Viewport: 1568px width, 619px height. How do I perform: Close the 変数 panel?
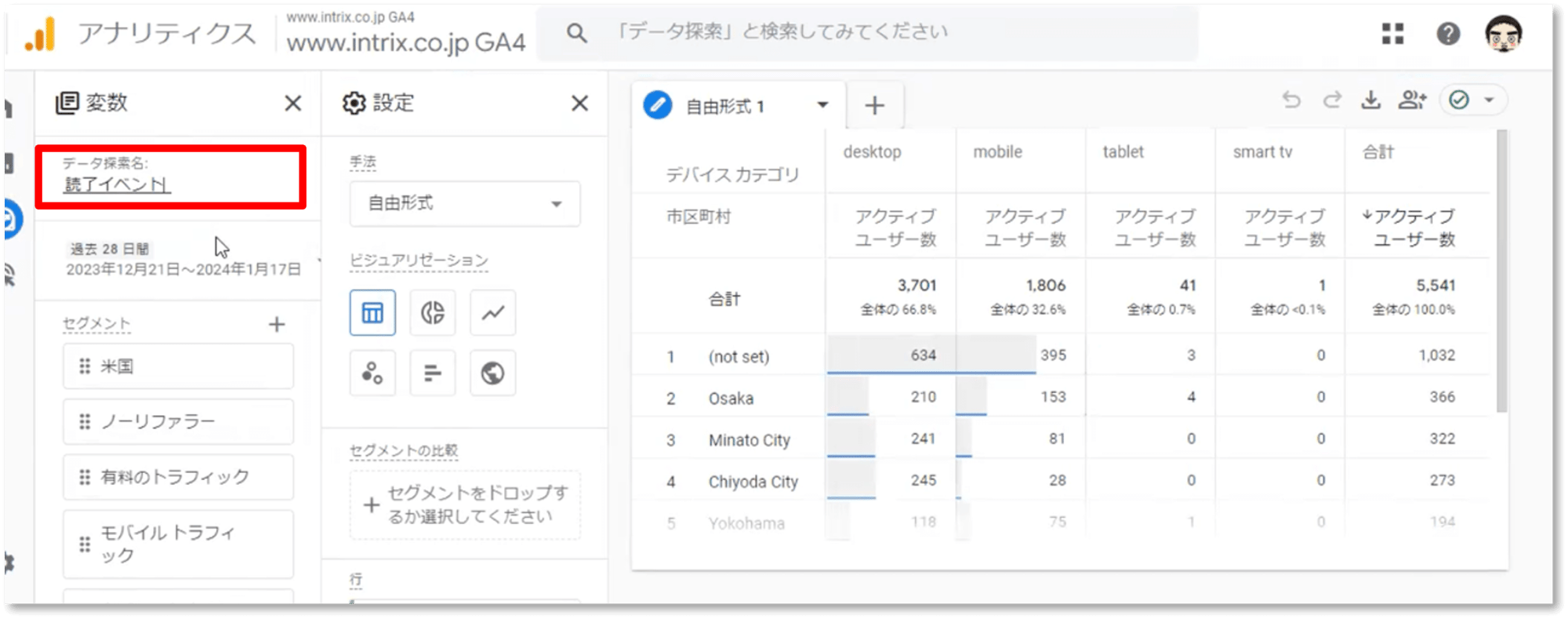[292, 104]
